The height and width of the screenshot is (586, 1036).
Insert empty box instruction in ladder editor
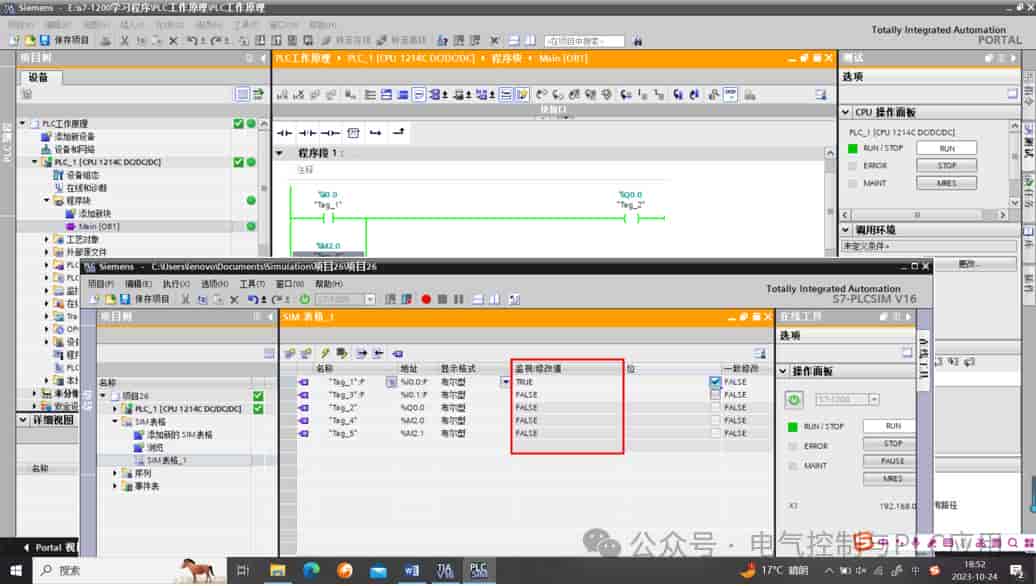point(353,133)
